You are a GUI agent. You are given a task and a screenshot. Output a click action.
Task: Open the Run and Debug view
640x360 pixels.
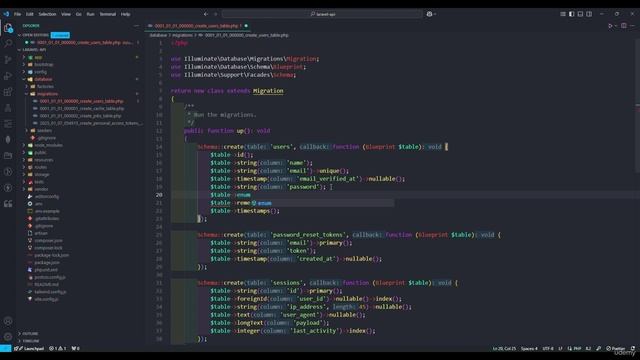coord(8,76)
